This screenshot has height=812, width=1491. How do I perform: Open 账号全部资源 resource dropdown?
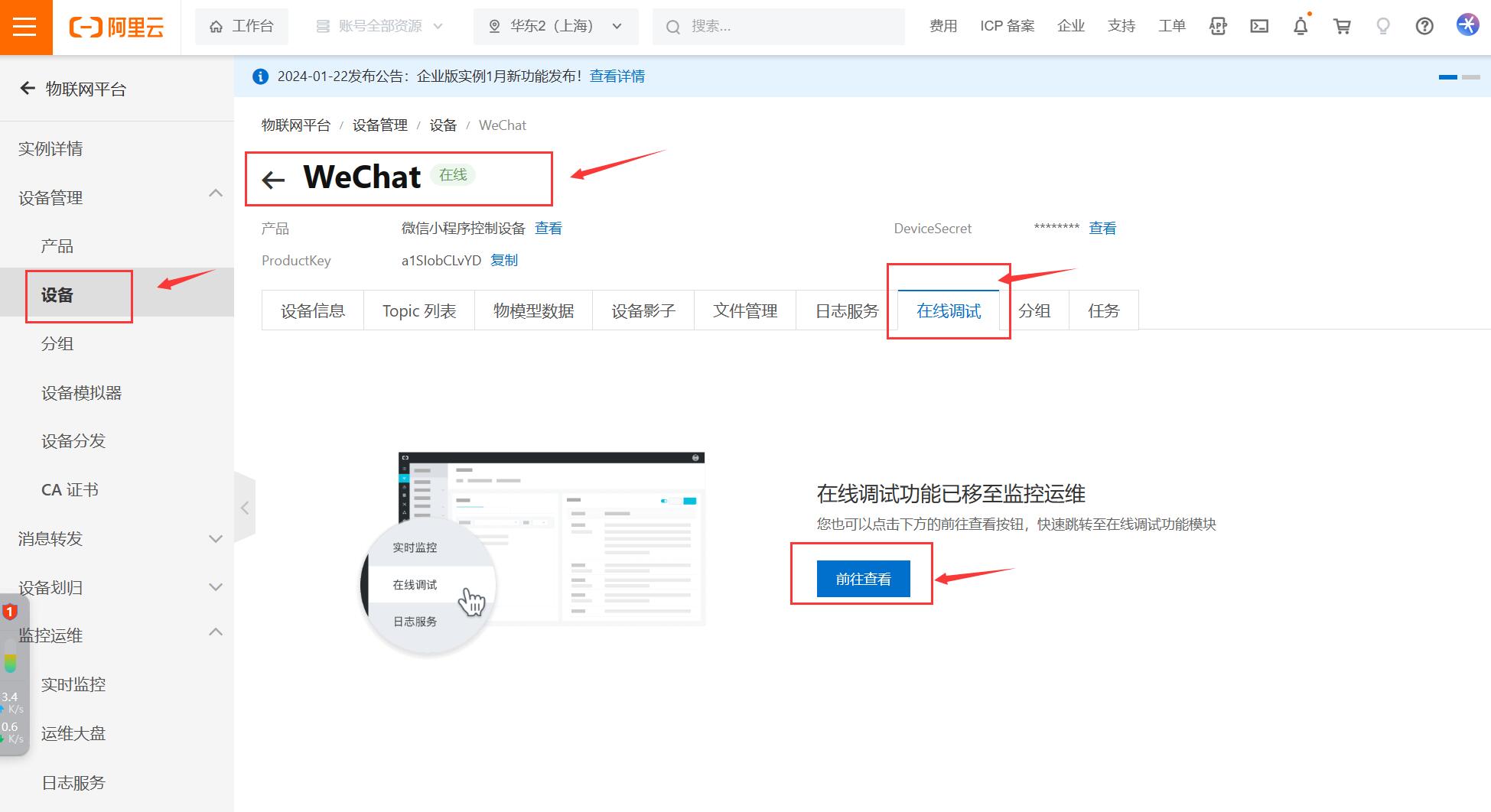[379, 27]
